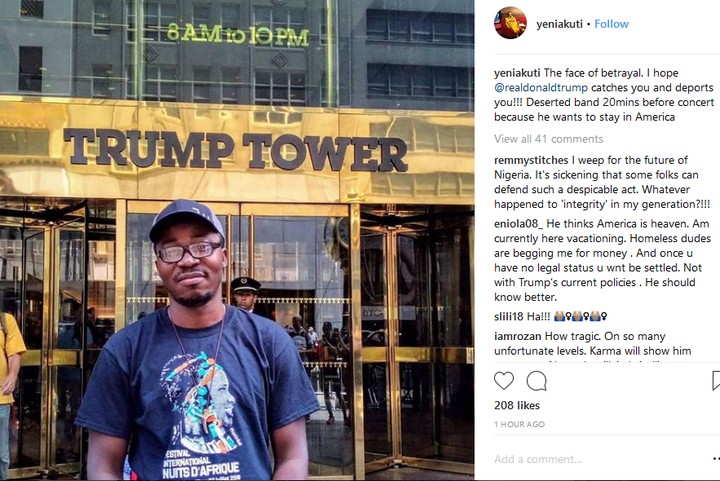This screenshot has height=481, width=720.
Task: Select the TRUMP TOWER sign in the photo
Action: tap(236, 150)
